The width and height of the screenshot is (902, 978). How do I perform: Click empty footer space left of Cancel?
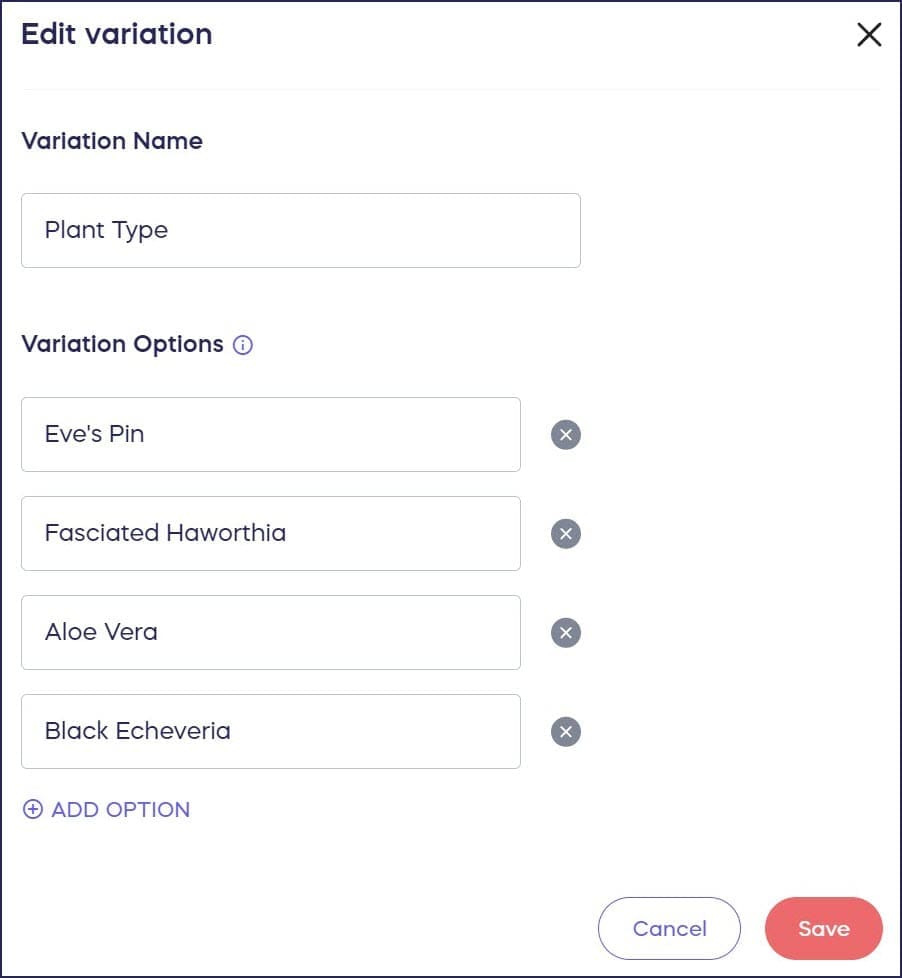coord(300,929)
